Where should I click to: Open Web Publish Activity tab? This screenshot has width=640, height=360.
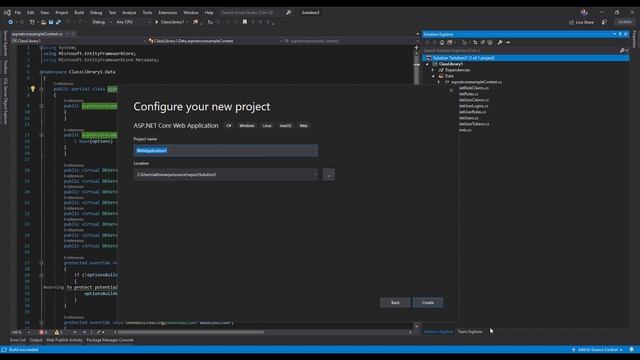pyautogui.click(x=64, y=340)
